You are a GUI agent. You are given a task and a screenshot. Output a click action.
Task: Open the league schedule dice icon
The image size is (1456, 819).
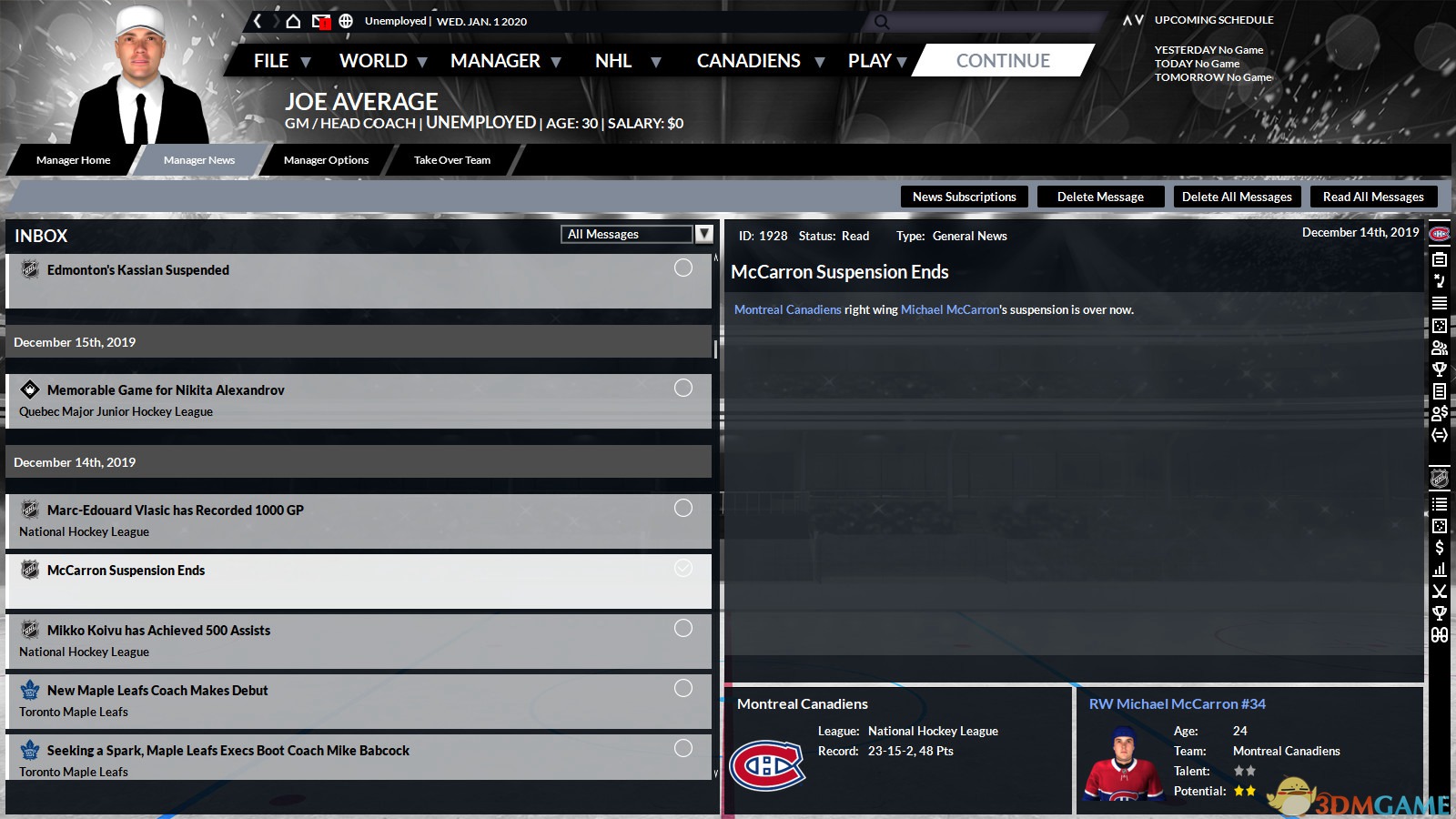(1440, 526)
